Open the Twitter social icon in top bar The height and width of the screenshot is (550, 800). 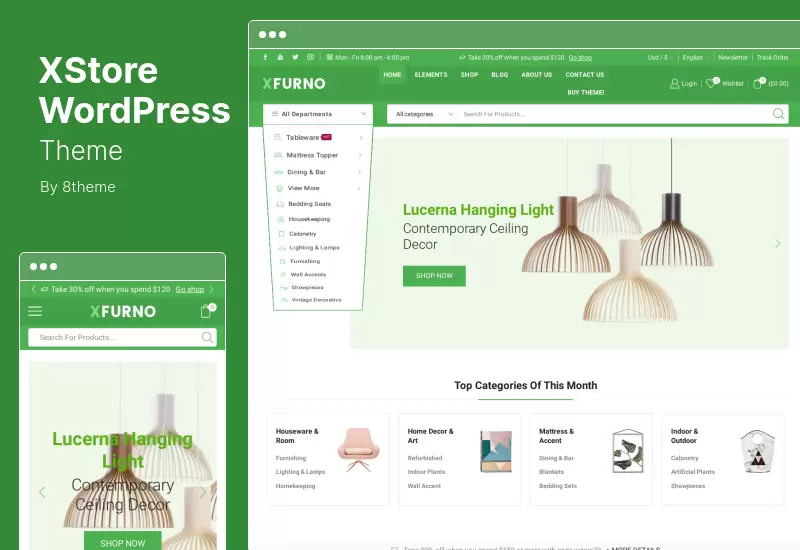pyautogui.click(x=295, y=57)
